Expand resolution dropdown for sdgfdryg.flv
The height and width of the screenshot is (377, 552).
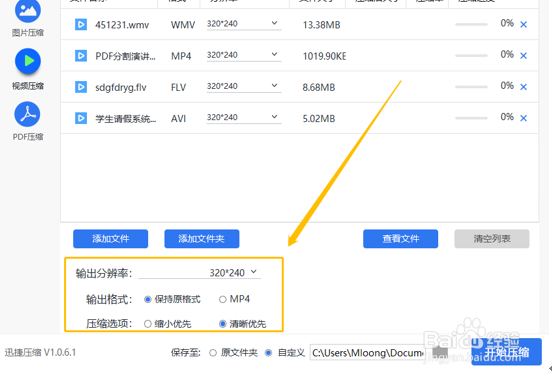tap(275, 86)
